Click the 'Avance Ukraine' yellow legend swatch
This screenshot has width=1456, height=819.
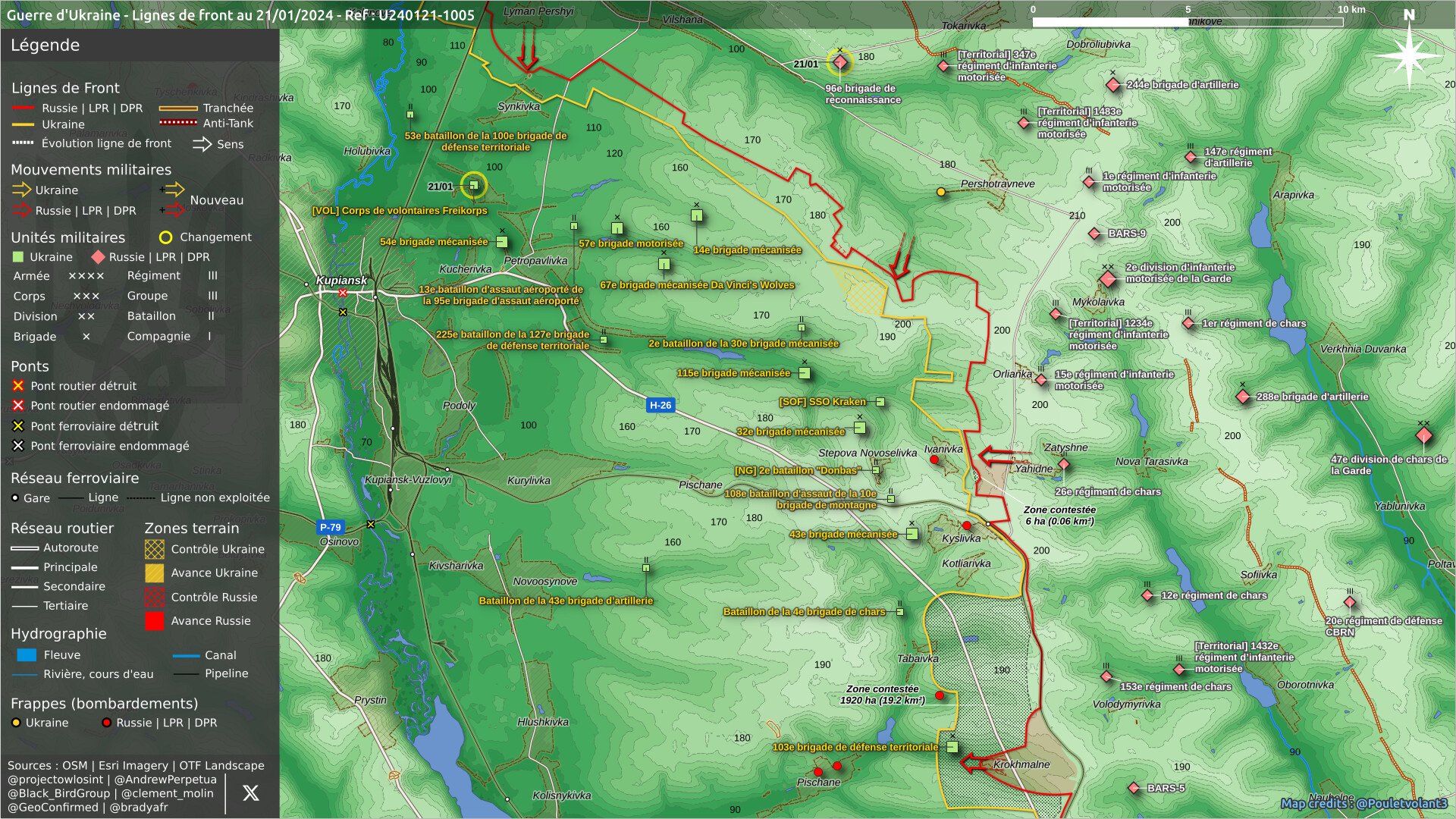coord(154,573)
